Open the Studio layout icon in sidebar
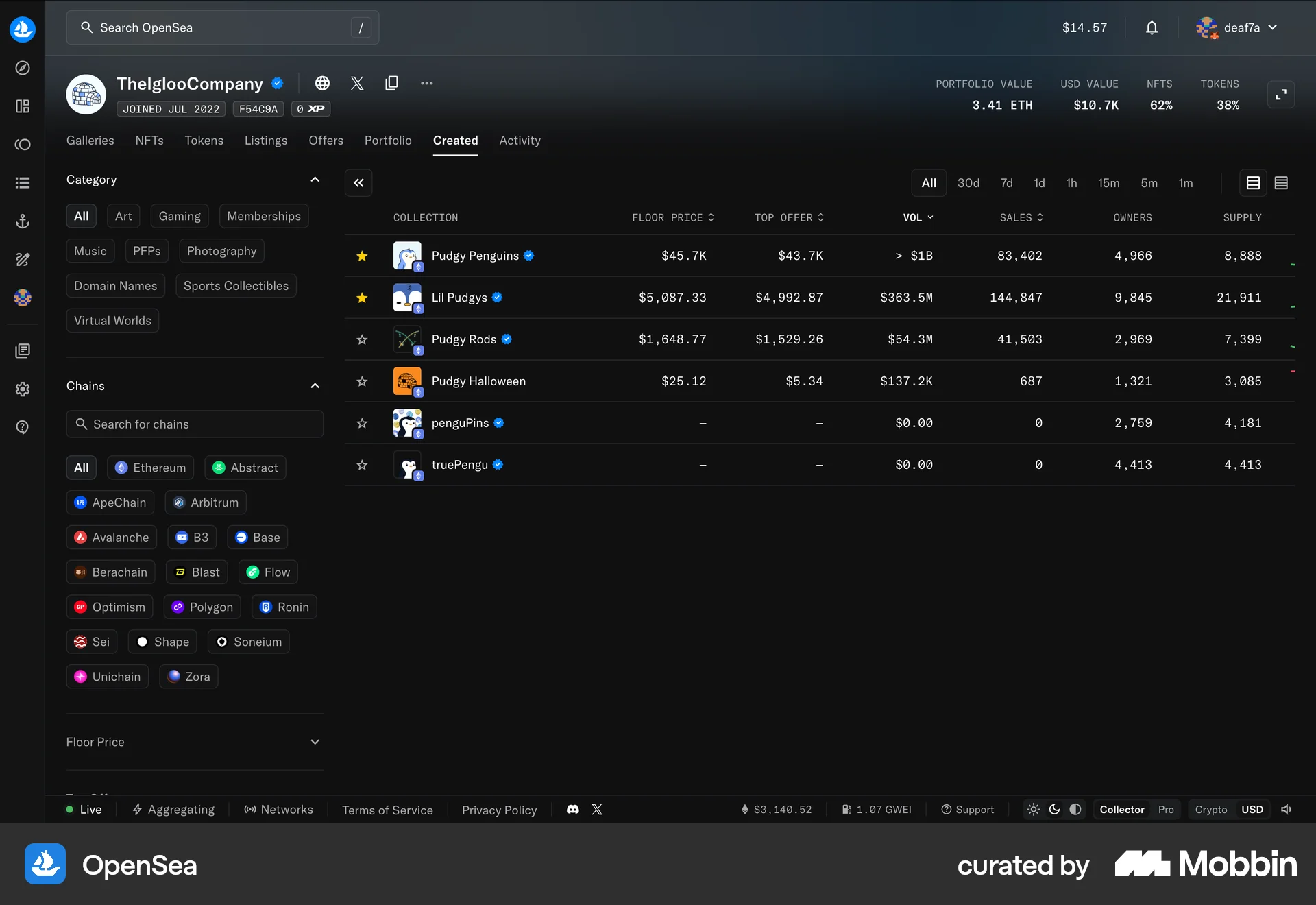This screenshot has width=1316, height=905. point(23,106)
